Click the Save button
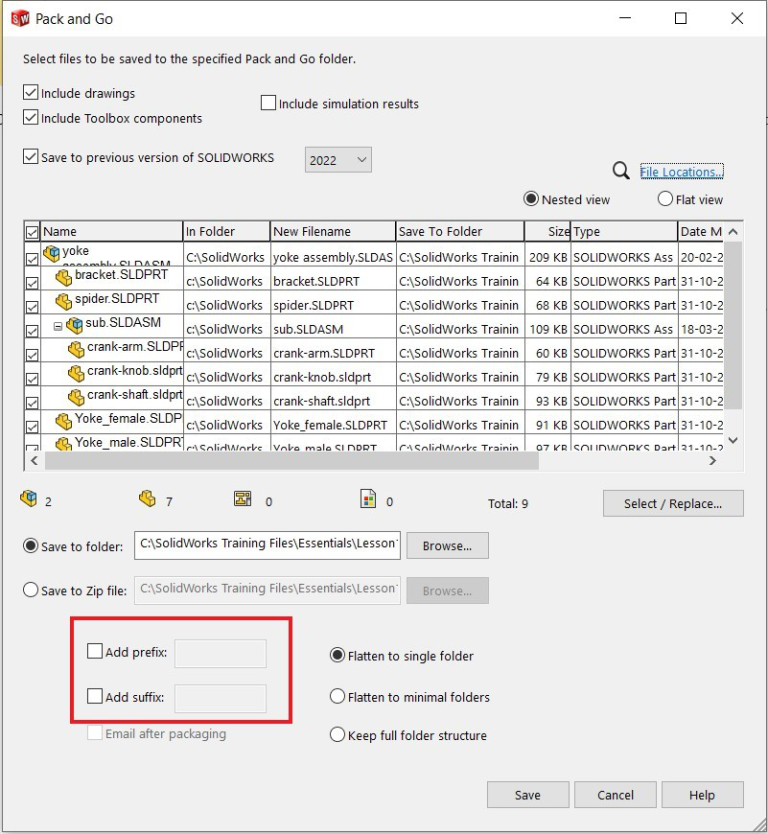Viewport: 768px width, 834px height. click(x=528, y=795)
